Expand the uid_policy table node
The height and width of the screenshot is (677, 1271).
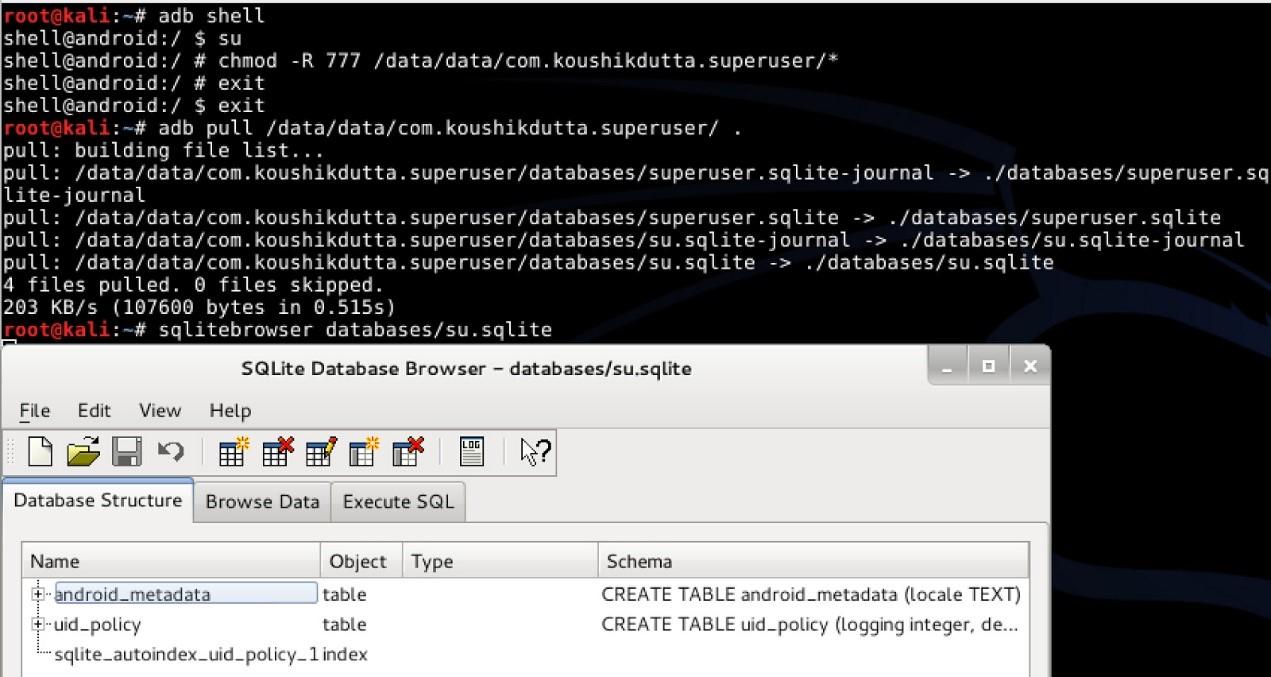point(39,624)
